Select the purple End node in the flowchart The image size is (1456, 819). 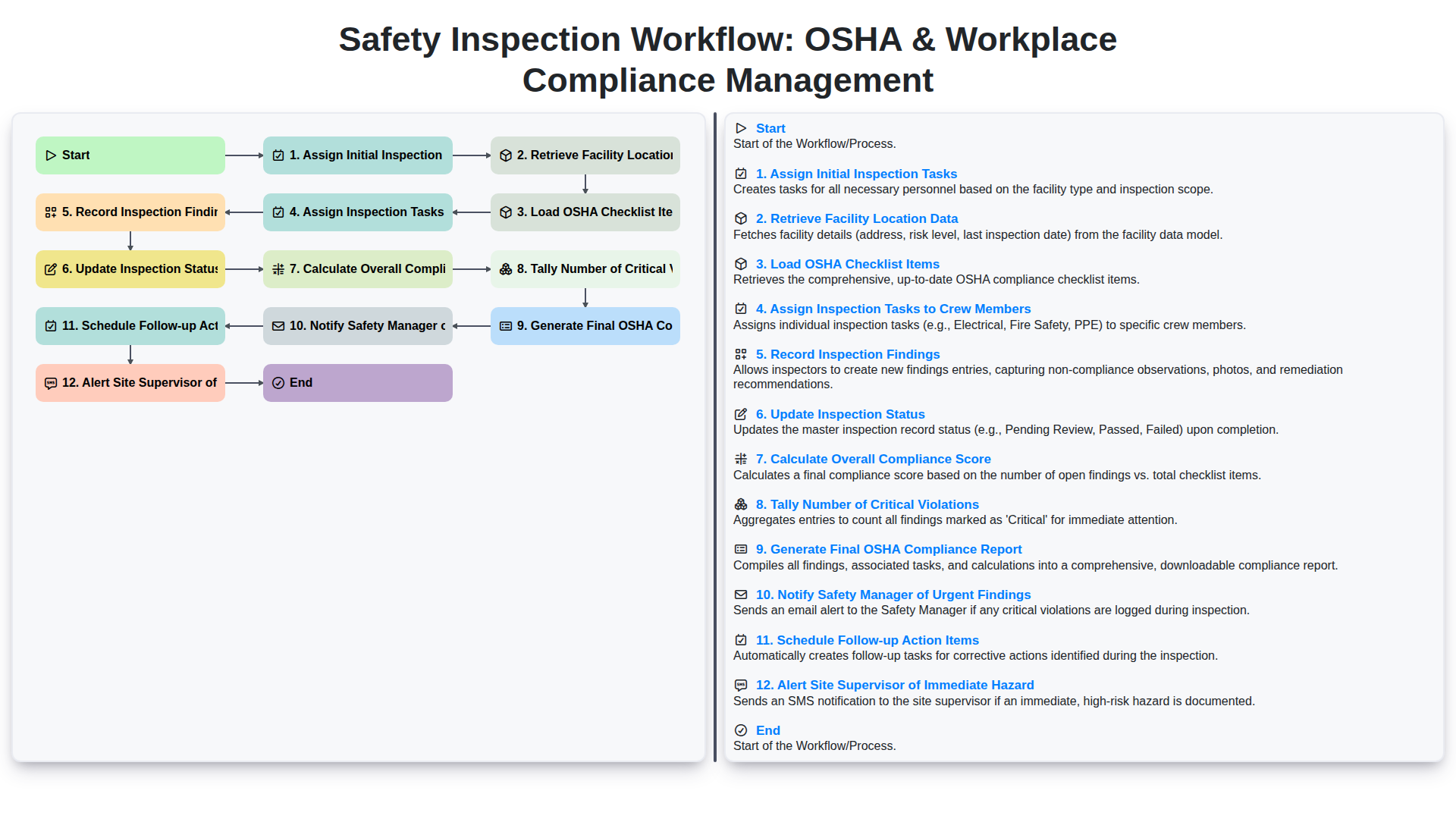pyautogui.click(x=358, y=383)
